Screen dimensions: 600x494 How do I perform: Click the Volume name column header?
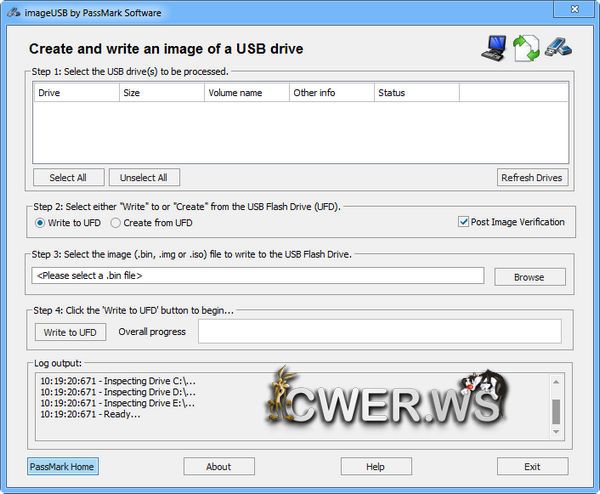click(x=245, y=92)
